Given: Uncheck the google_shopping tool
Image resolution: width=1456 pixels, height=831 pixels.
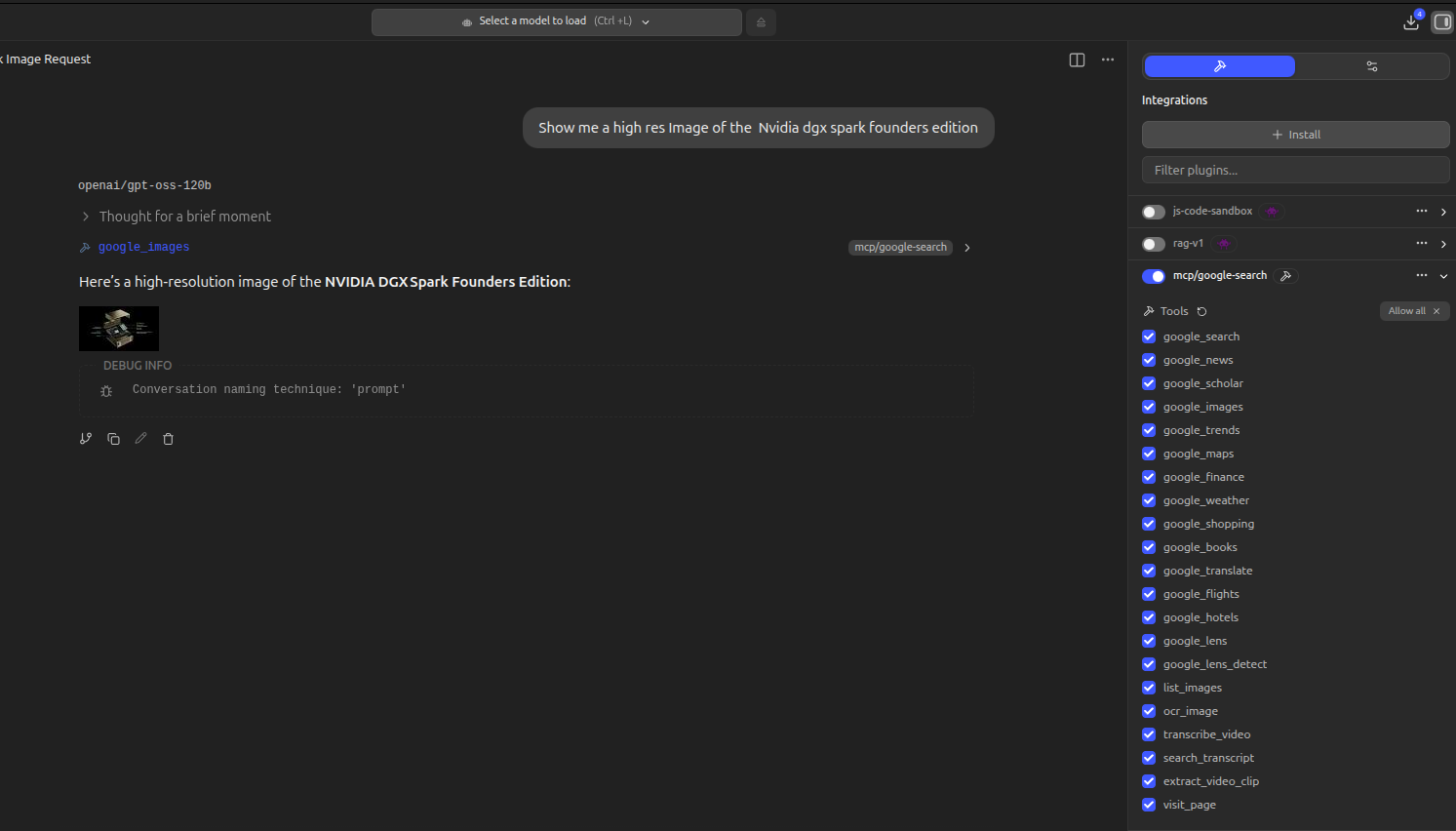Looking at the screenshot, I should tap(1149, 524).
